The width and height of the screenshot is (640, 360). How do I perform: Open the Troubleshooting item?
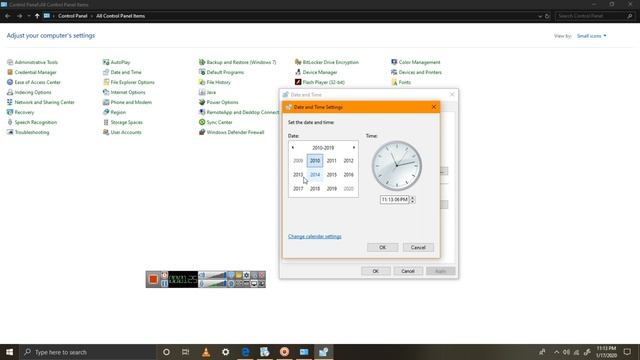[28, 132]
